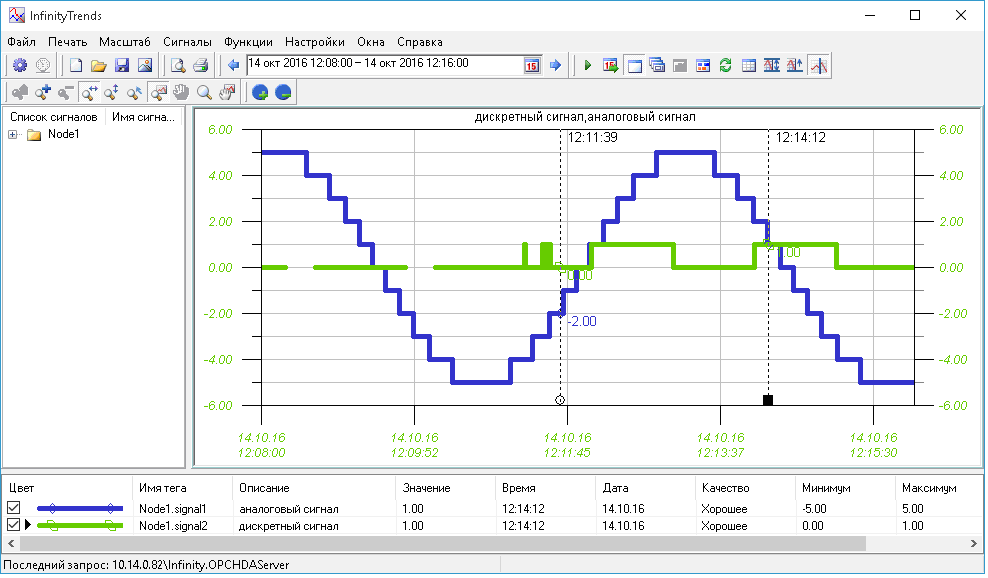Toggle the vertical cursor line tool

[x=819, y=65]
